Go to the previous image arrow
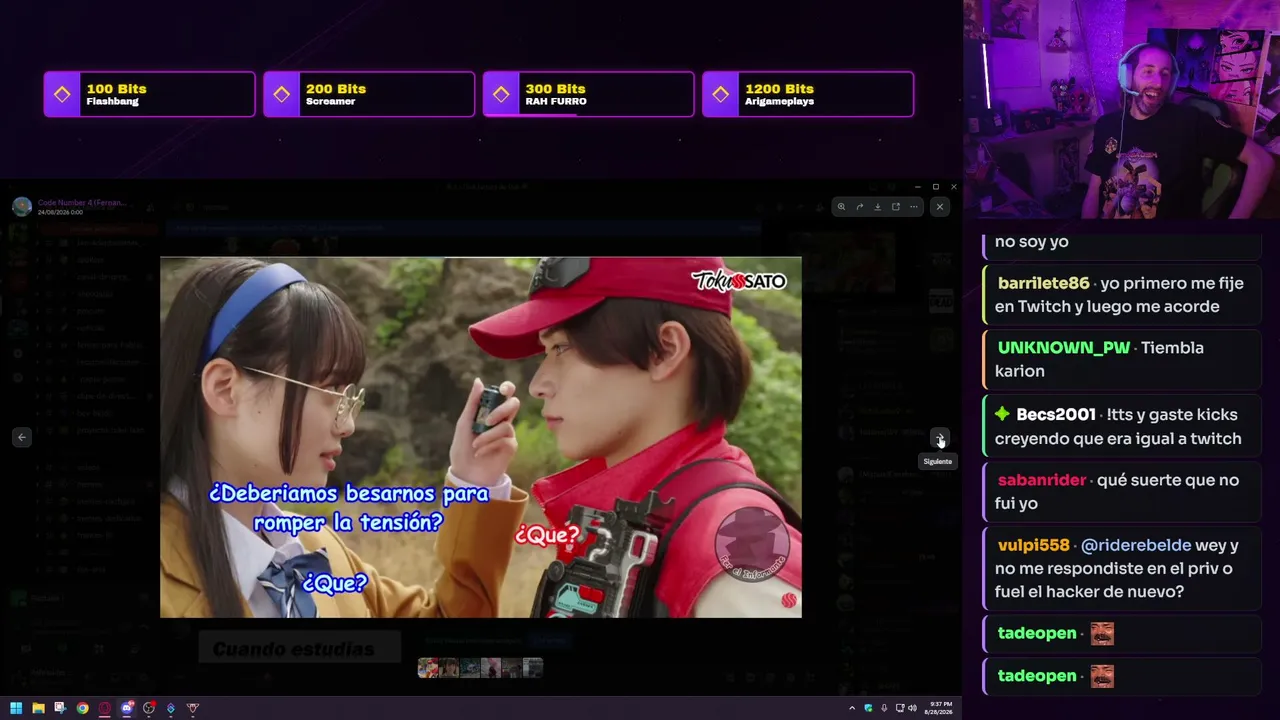The height and width of the screenshot is (720, 1280). (22, 437)
